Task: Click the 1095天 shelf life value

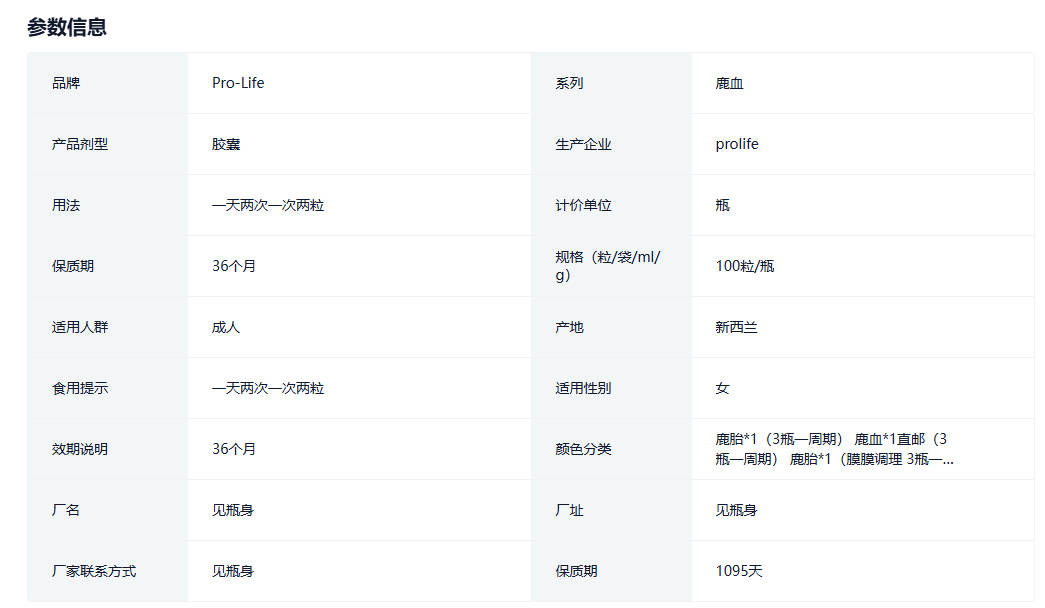Action: pyautogui.click(x=739, y=571)
